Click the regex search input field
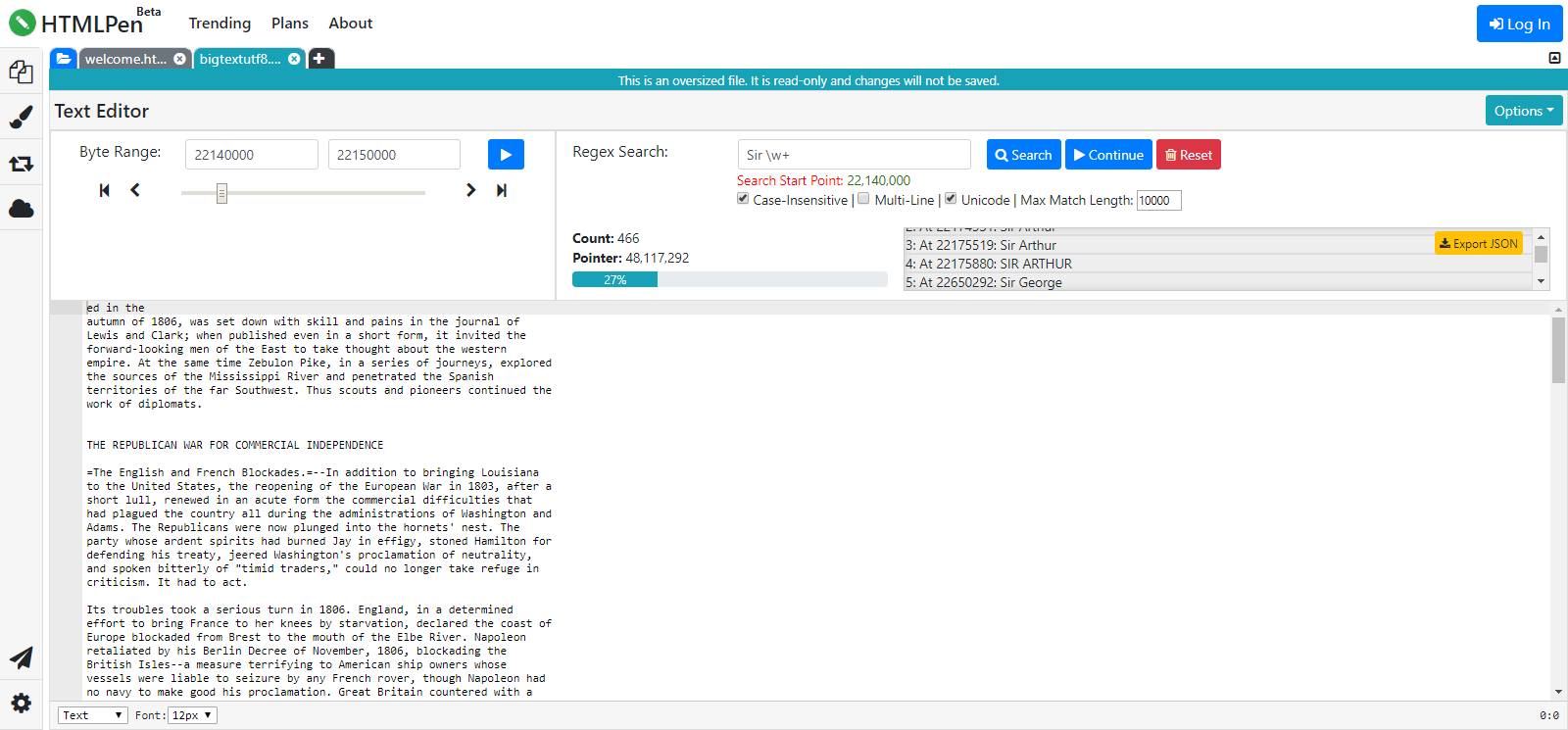1568x730 pixels. (x=855, y=155)
